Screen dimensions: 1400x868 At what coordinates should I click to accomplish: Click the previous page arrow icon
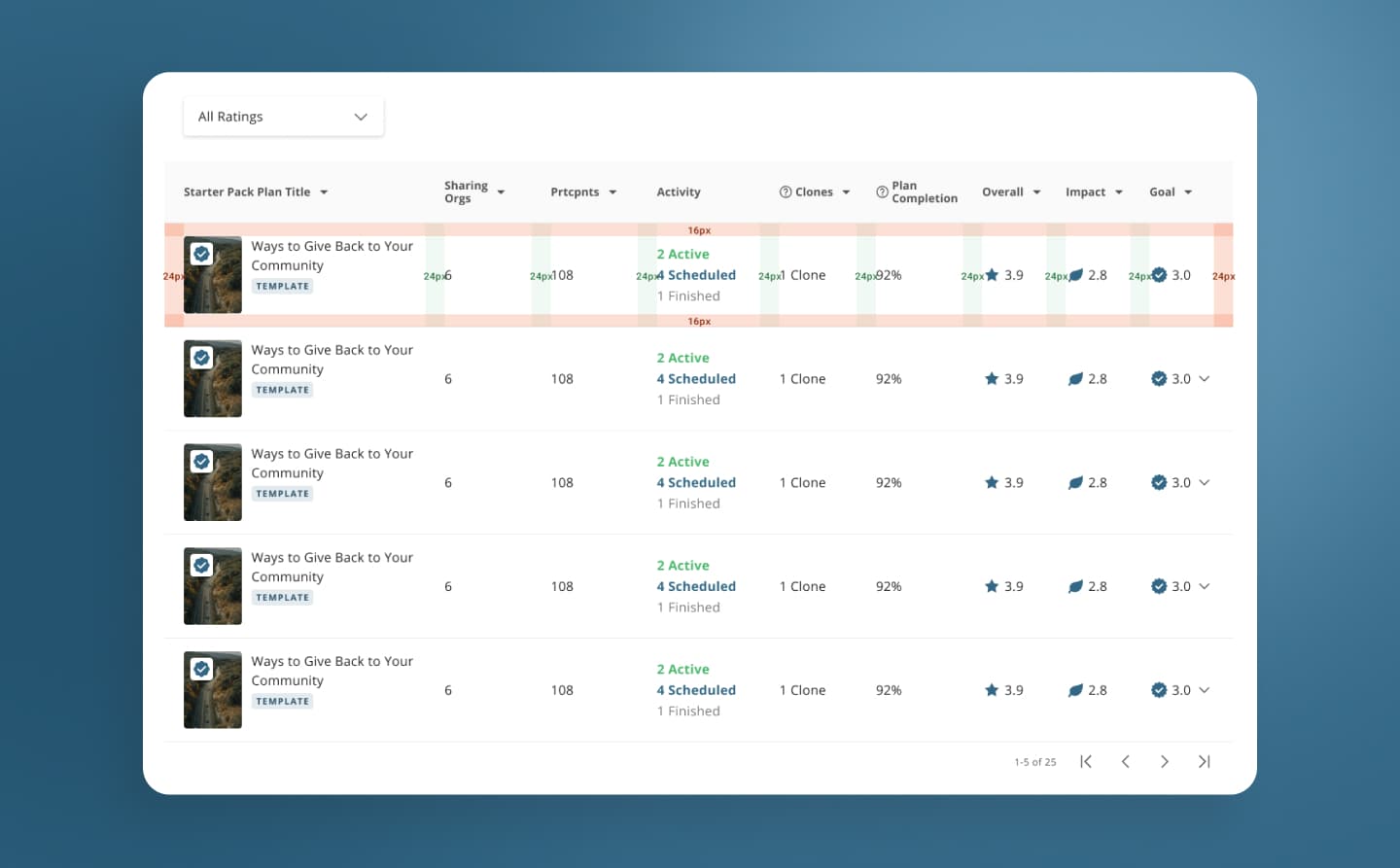1126,761
